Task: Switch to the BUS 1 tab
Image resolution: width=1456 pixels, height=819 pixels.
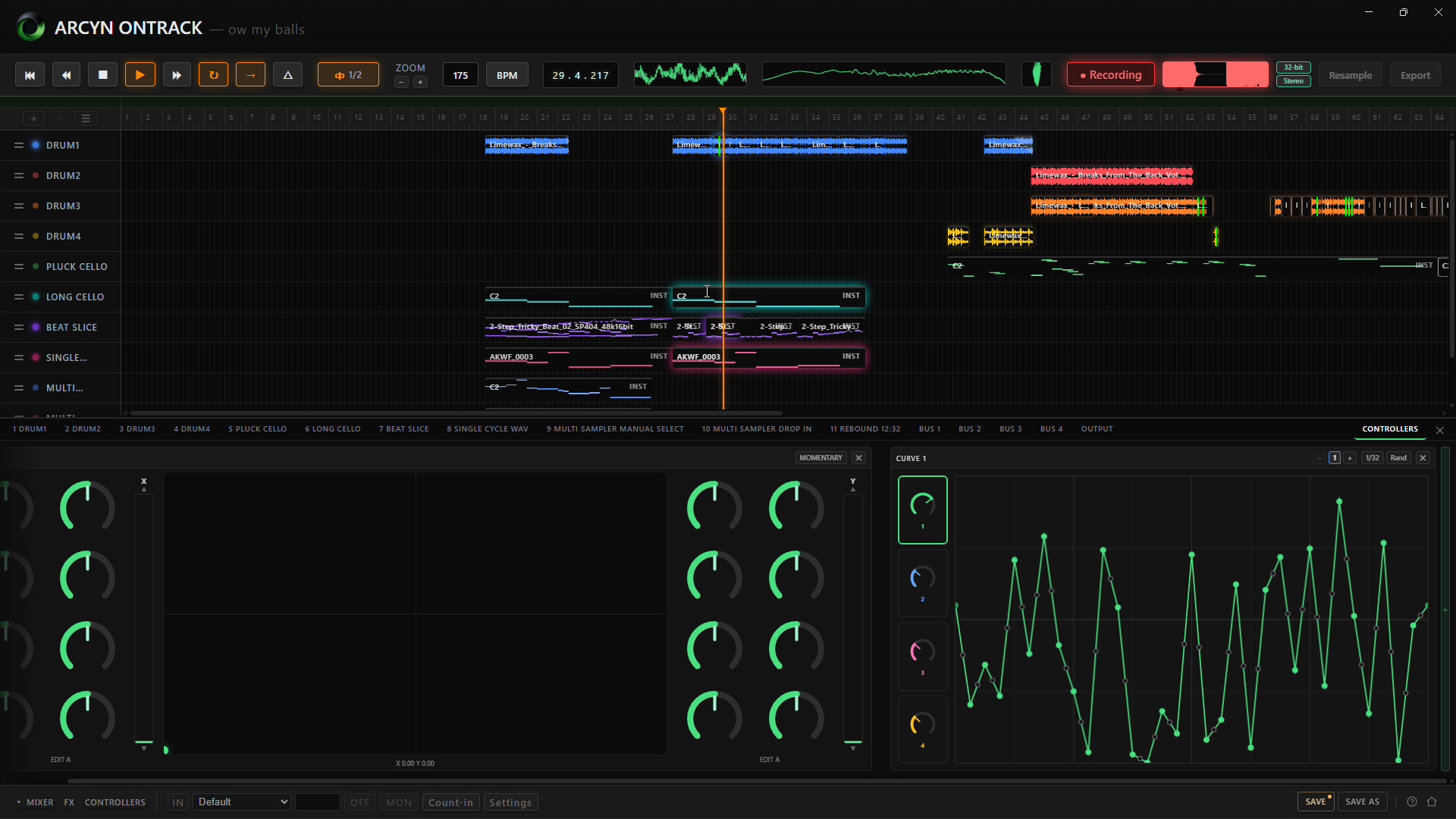Action: click(x=929, y=429)
